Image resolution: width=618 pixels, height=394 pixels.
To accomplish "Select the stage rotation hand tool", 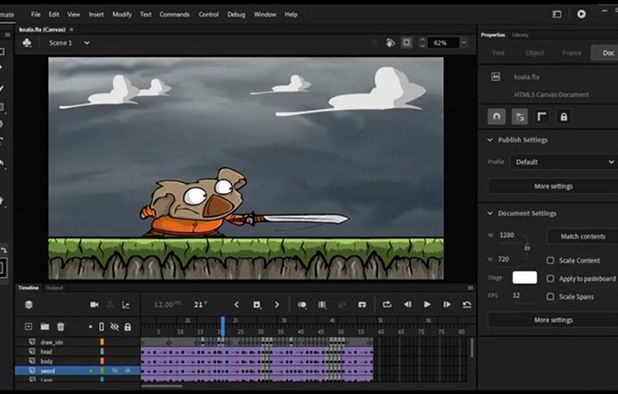I will (x=390, y=43).
